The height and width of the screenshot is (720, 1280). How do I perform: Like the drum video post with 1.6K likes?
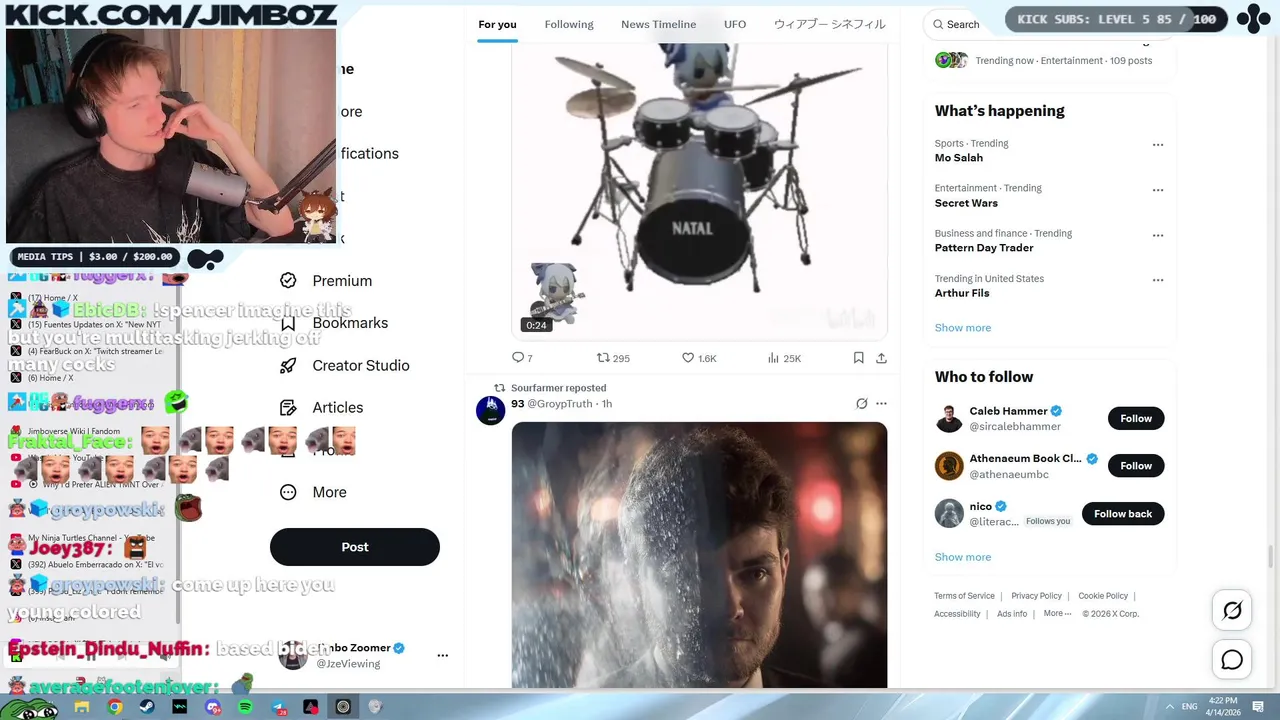click(x=699, y=358)
